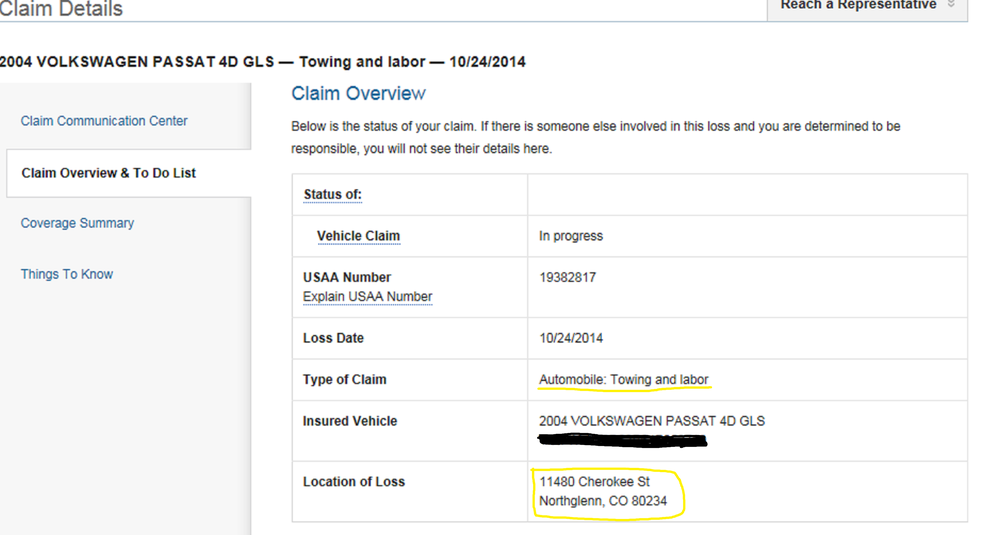Click the Location of Loss row label
The width and height of the screenshot is (1000, 535).
[353, 482]
